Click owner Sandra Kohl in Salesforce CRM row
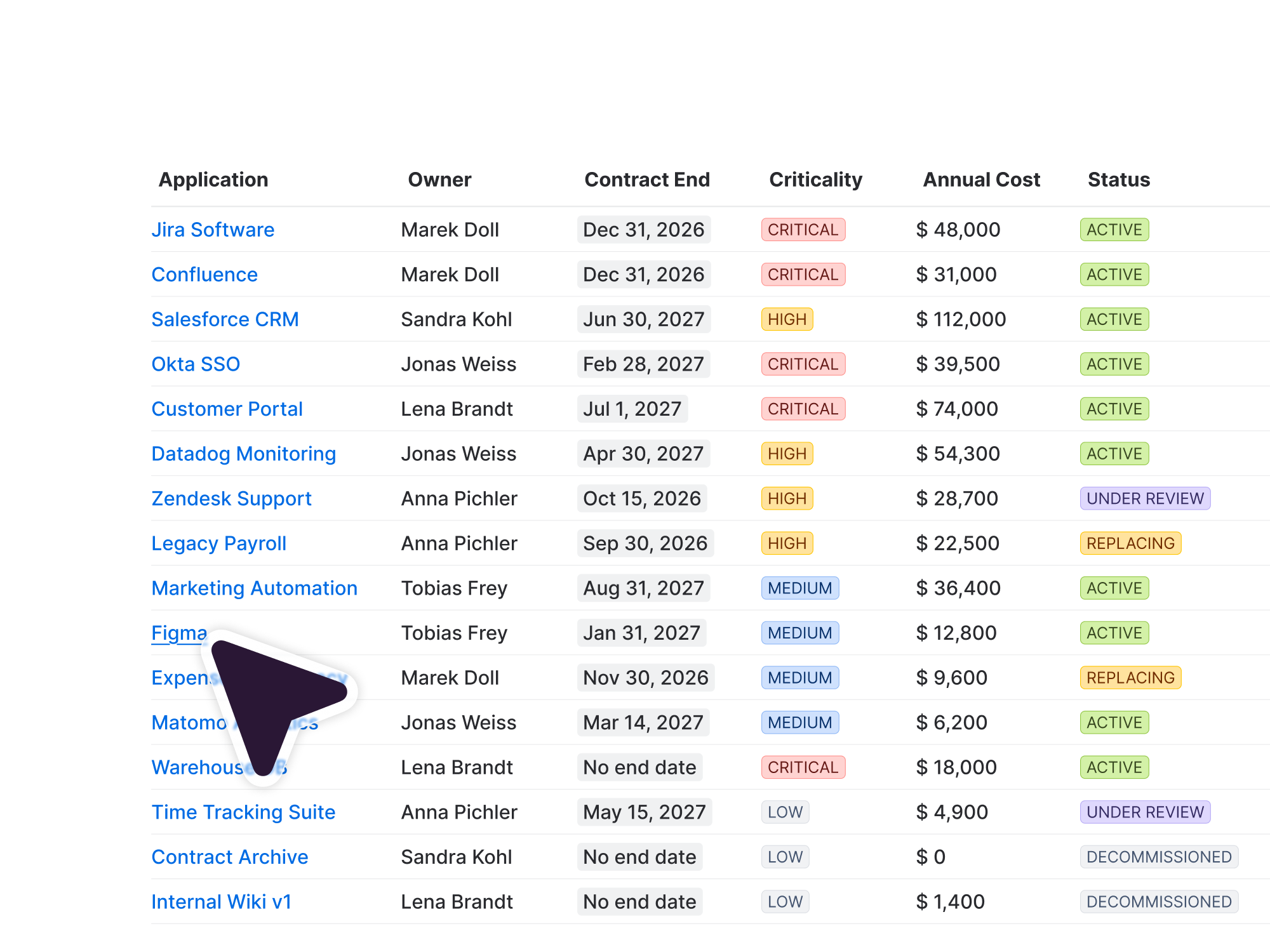Image resolution: width=1270 pixels, height=952 pixels. tap(457, 319)
